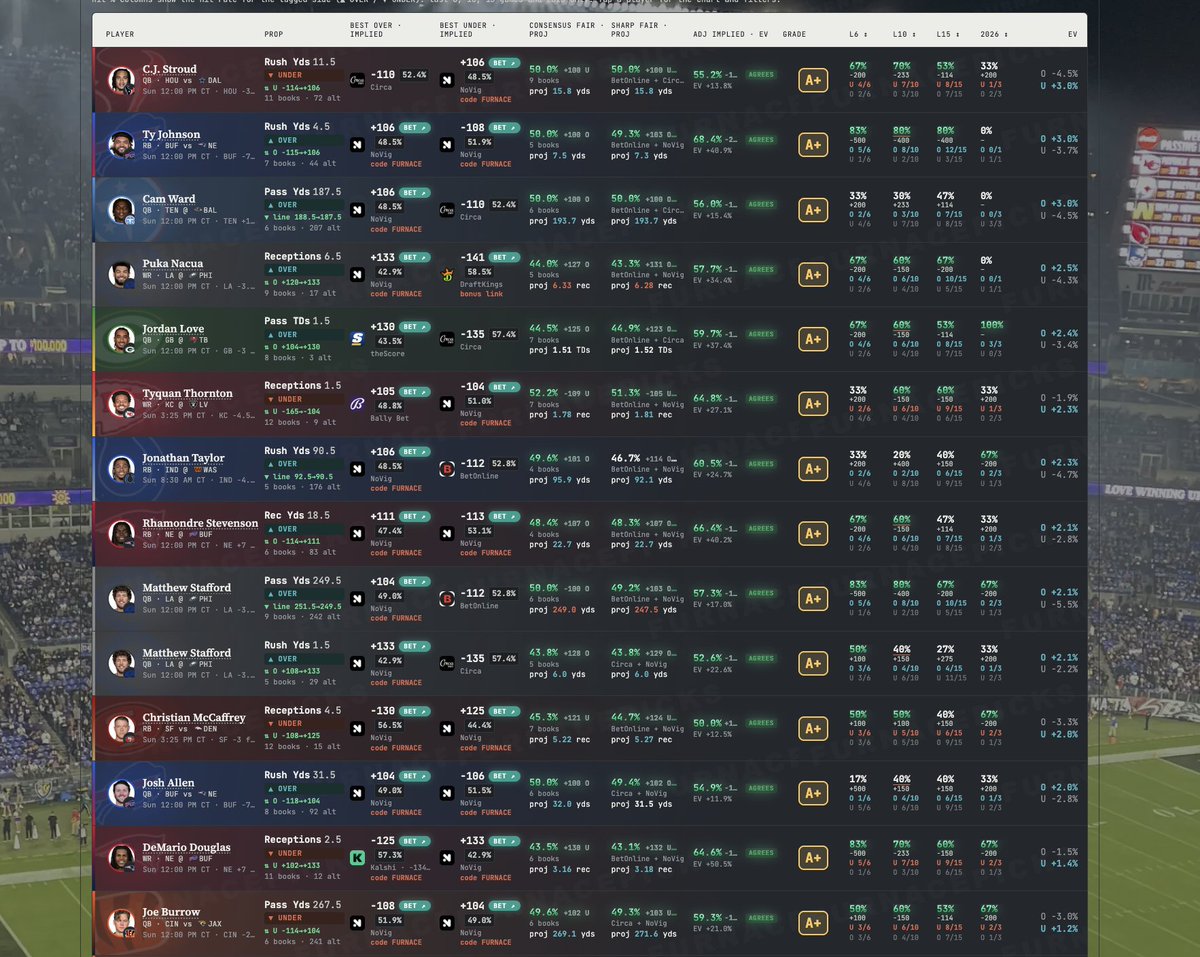
Task: Click the ADJ IMPLIED · EV header
Action: (730, 34)
